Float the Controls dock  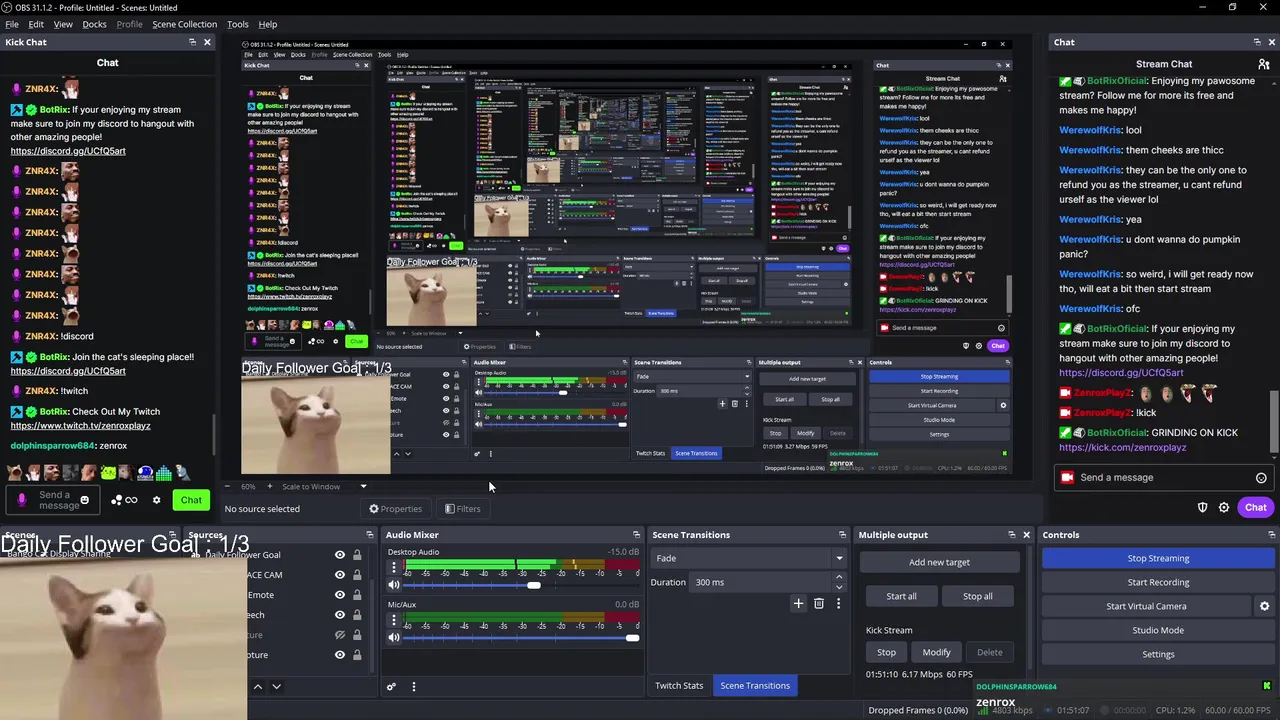(1271, 535)
